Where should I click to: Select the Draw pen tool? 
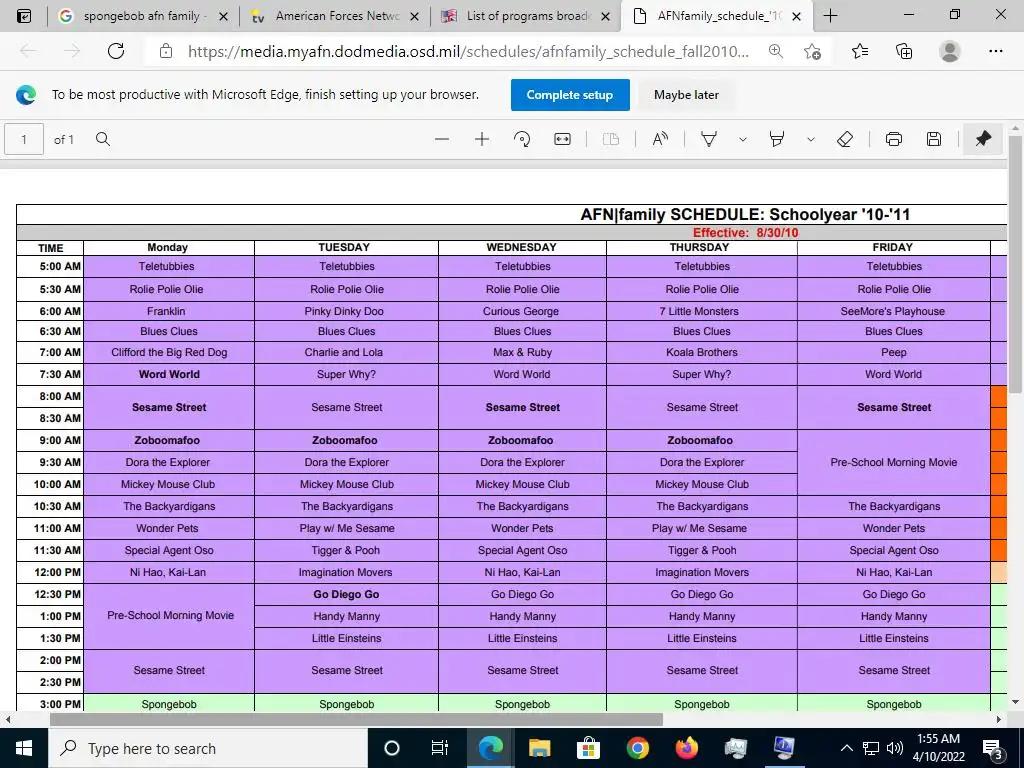tap(709, 139)
